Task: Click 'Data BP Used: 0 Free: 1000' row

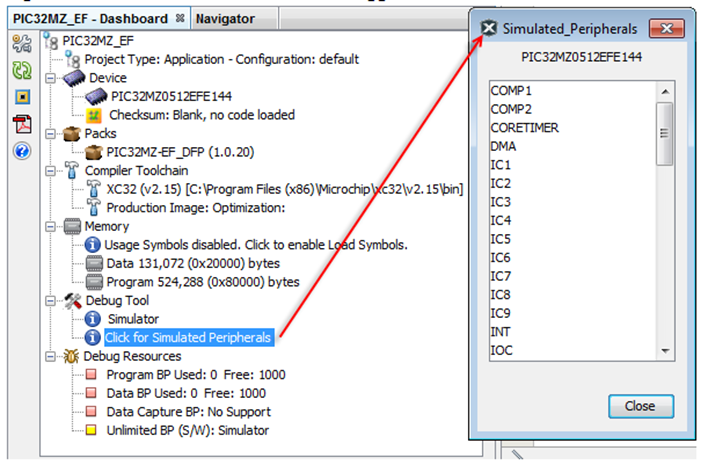Action: (x=186, y=393)
